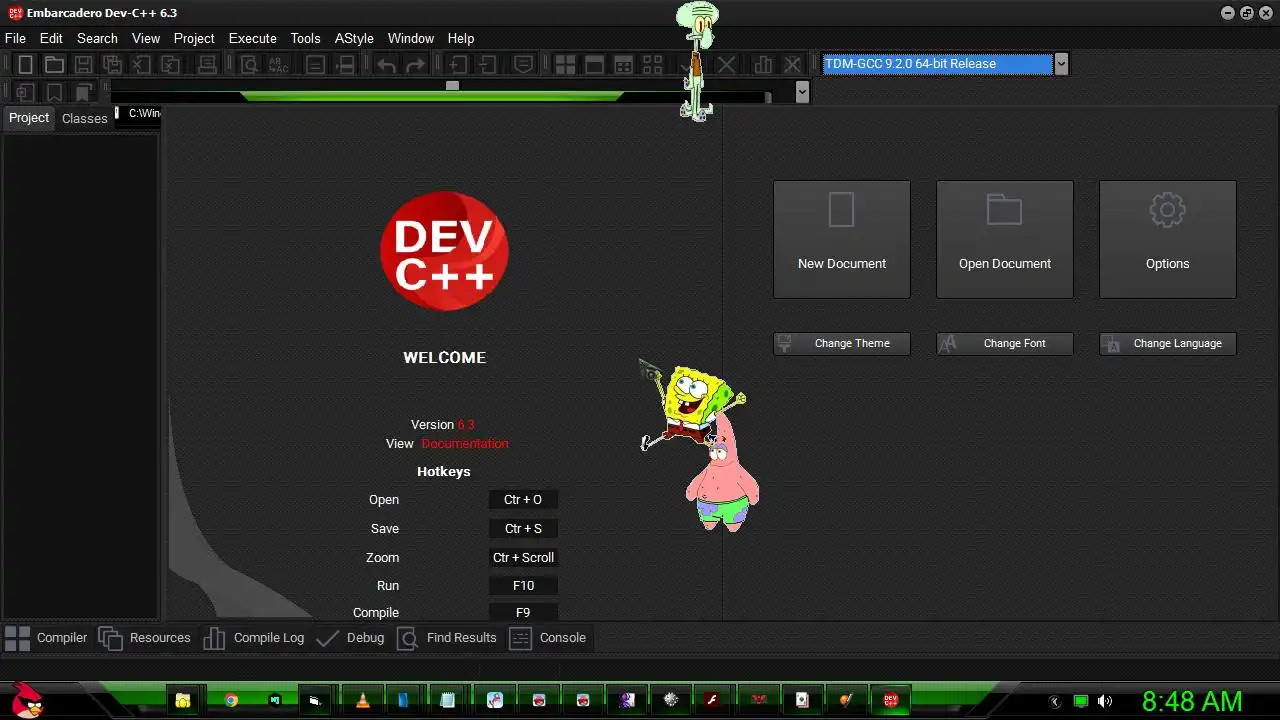Click the Insert icon on second toolbar row

click(25, 92)
